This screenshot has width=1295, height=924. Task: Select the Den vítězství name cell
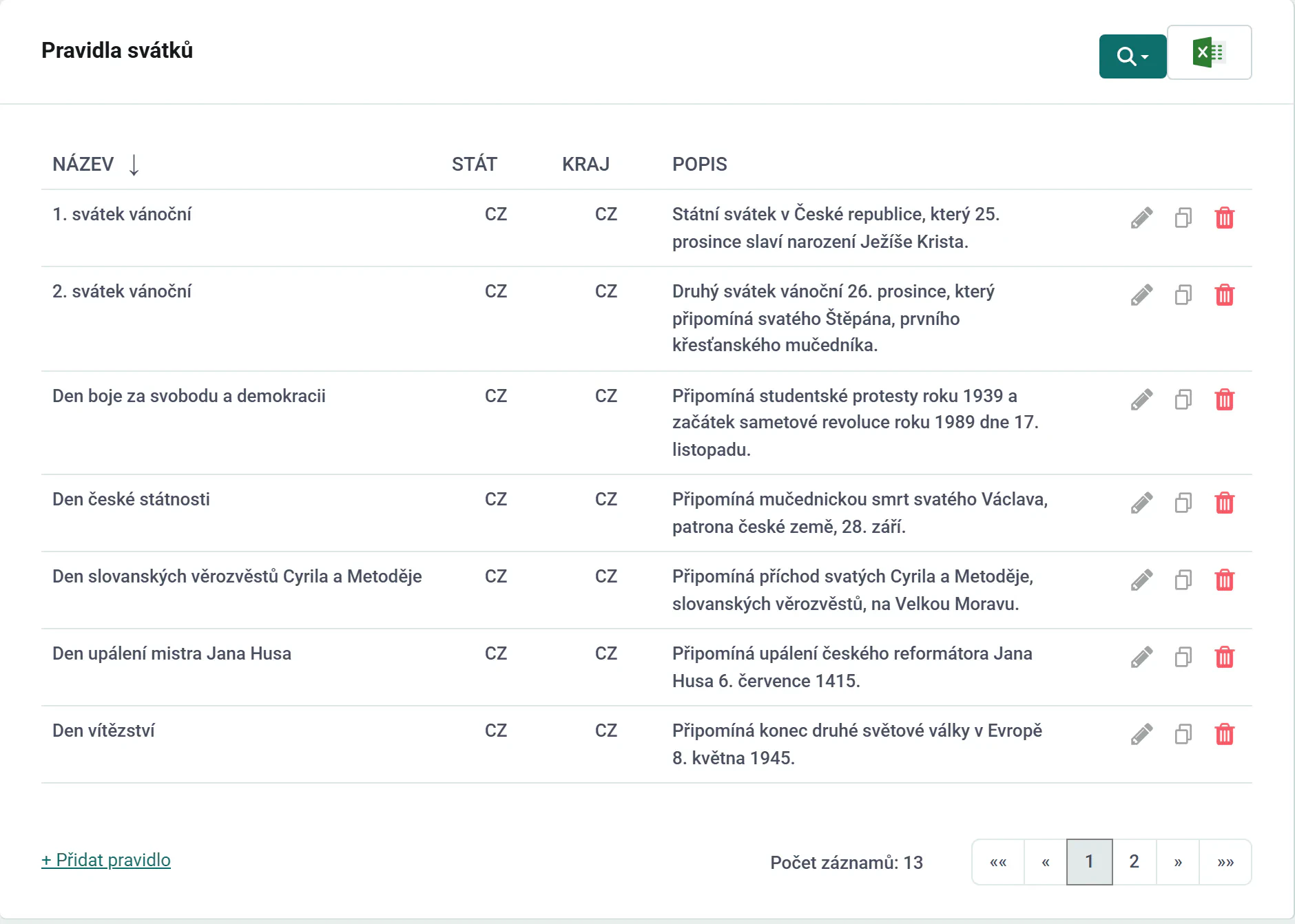click(103, 731)
